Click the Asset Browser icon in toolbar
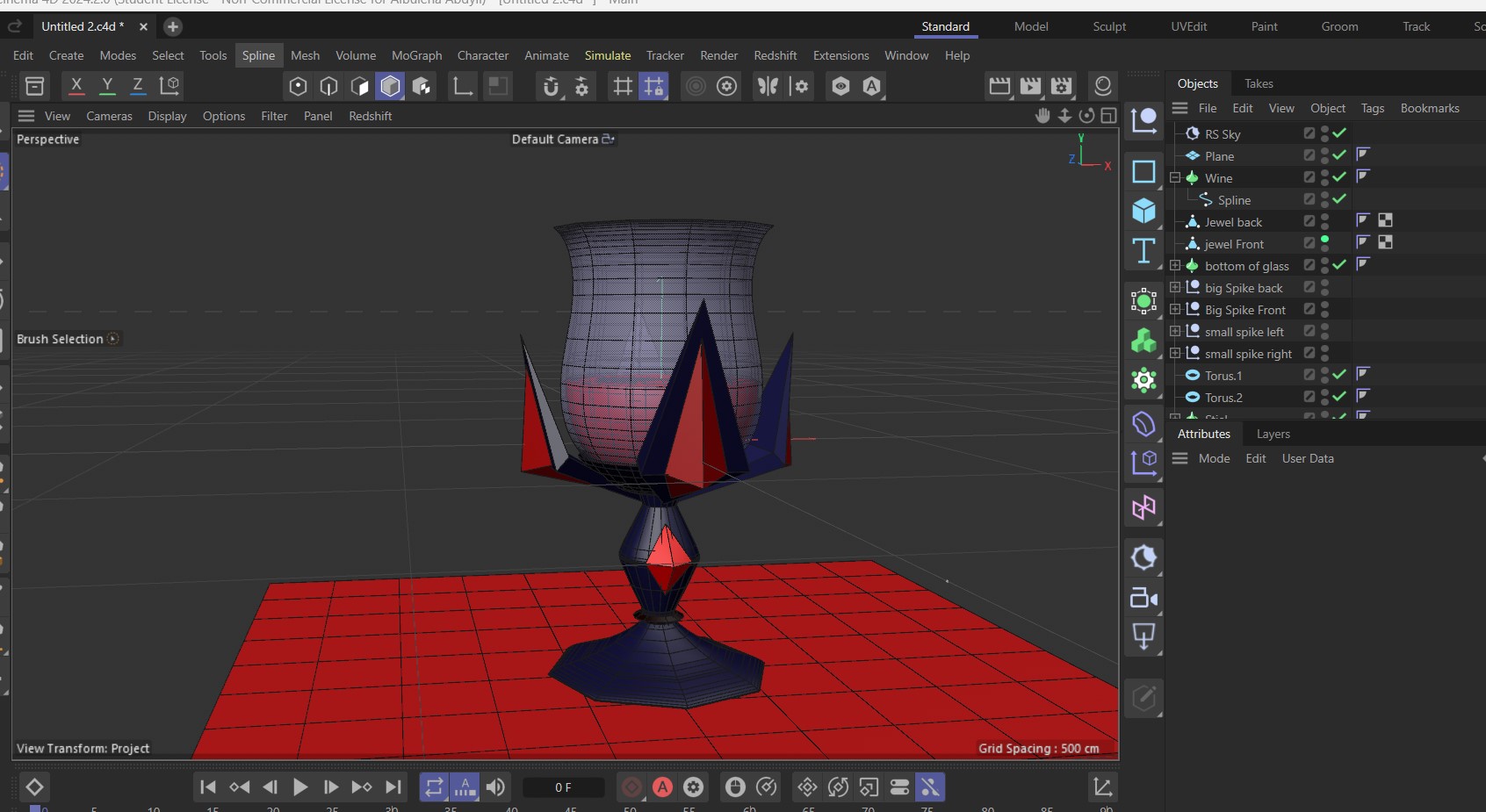Image resolution: width=1486 pixels, height=812 pixels. click(34, 86)
